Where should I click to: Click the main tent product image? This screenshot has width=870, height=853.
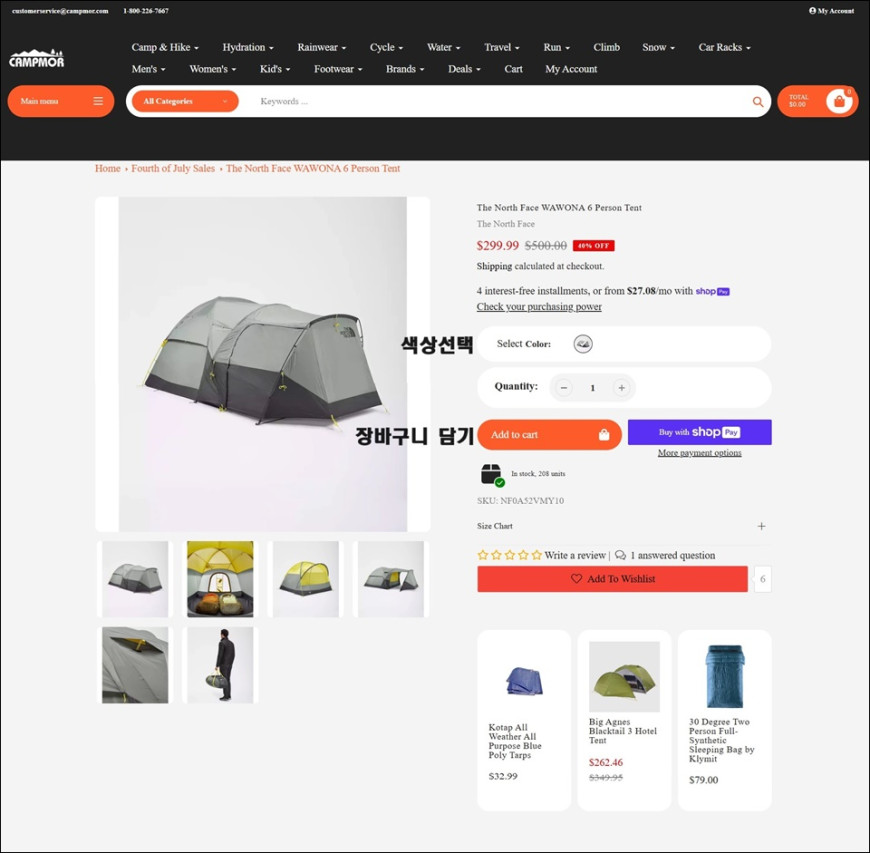tap(262, 364)
